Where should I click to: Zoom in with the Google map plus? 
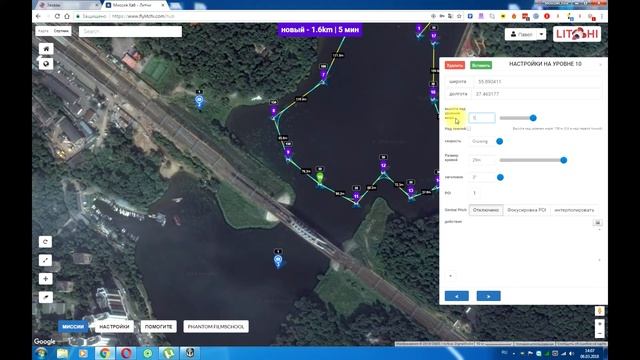tap(600, 323)
